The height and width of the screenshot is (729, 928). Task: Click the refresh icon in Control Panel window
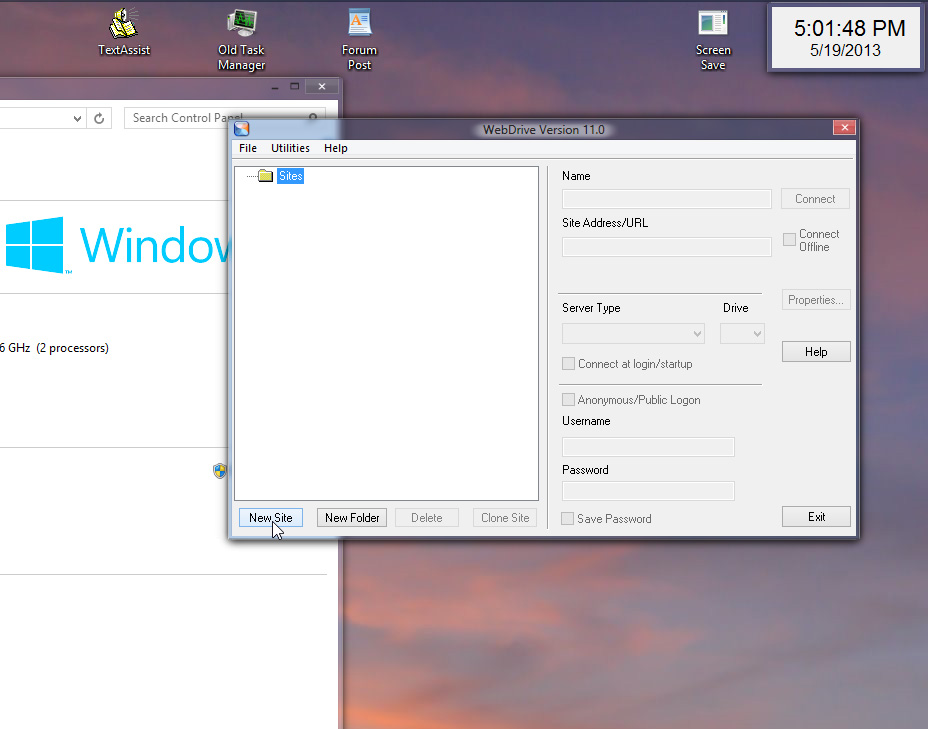[99, 118]
